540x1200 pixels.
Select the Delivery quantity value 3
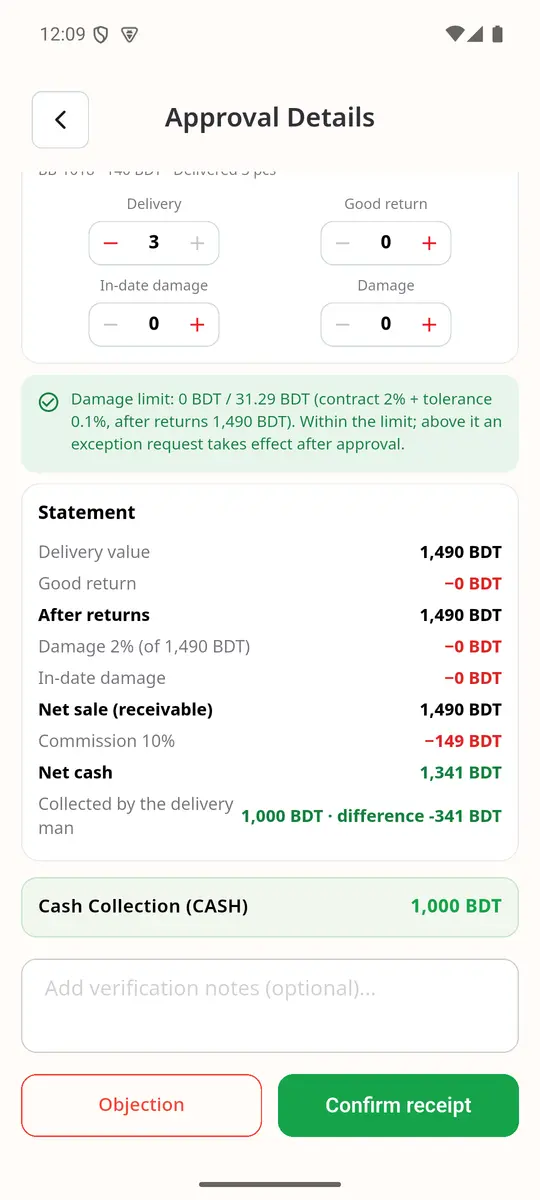[x=153, y=243]
